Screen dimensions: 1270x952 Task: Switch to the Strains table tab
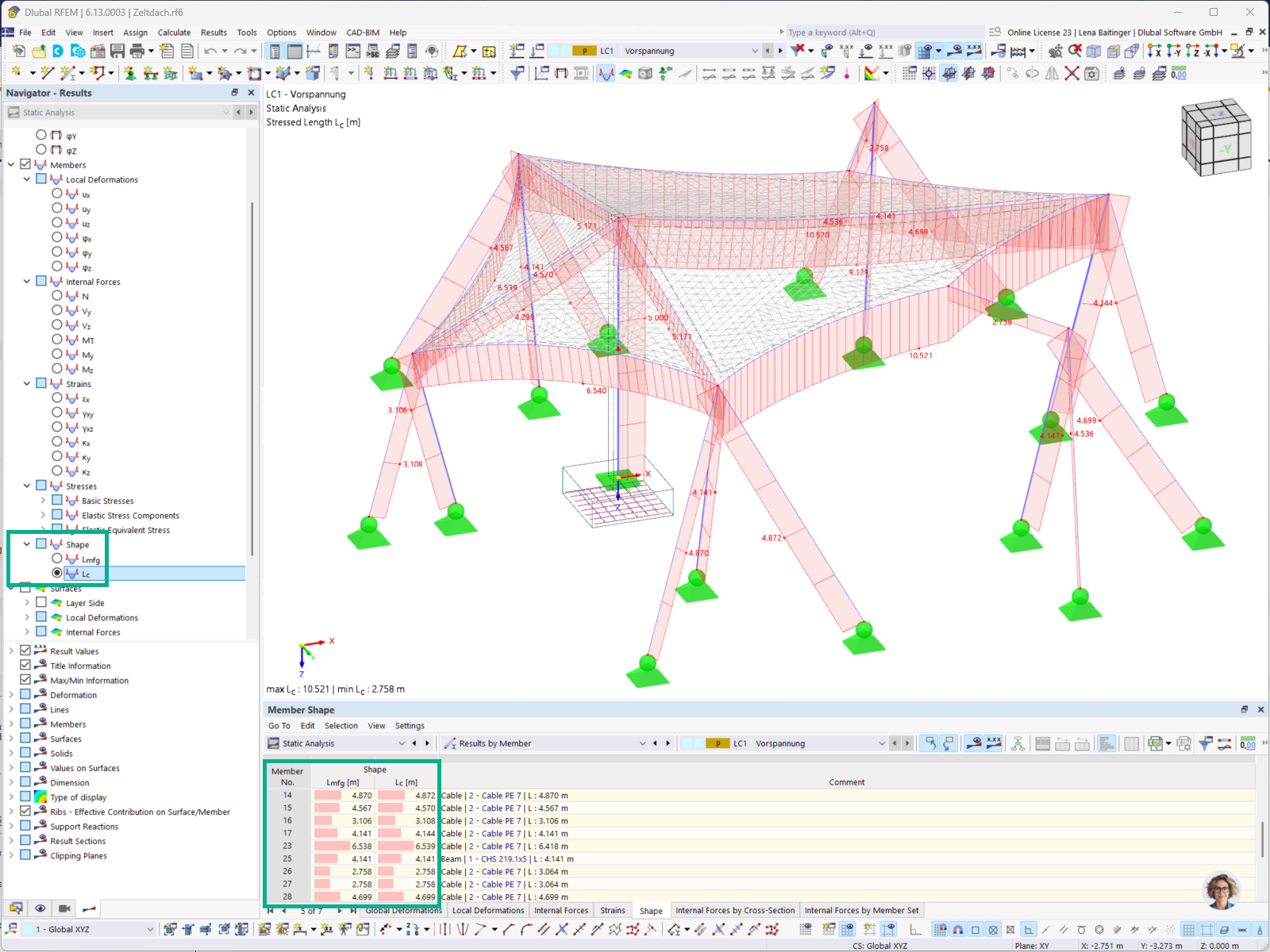[613, 911]
